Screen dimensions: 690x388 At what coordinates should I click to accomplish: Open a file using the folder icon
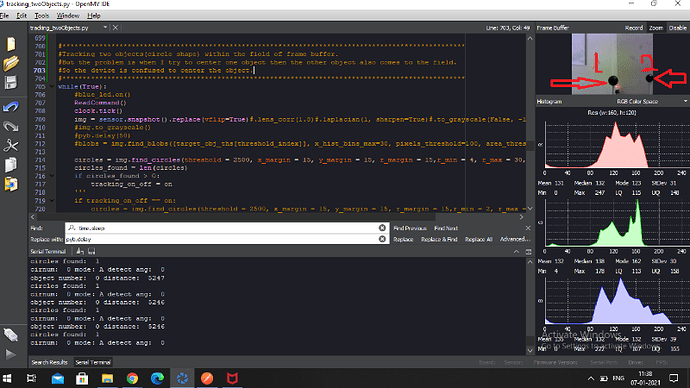click(x=11, y=63)
